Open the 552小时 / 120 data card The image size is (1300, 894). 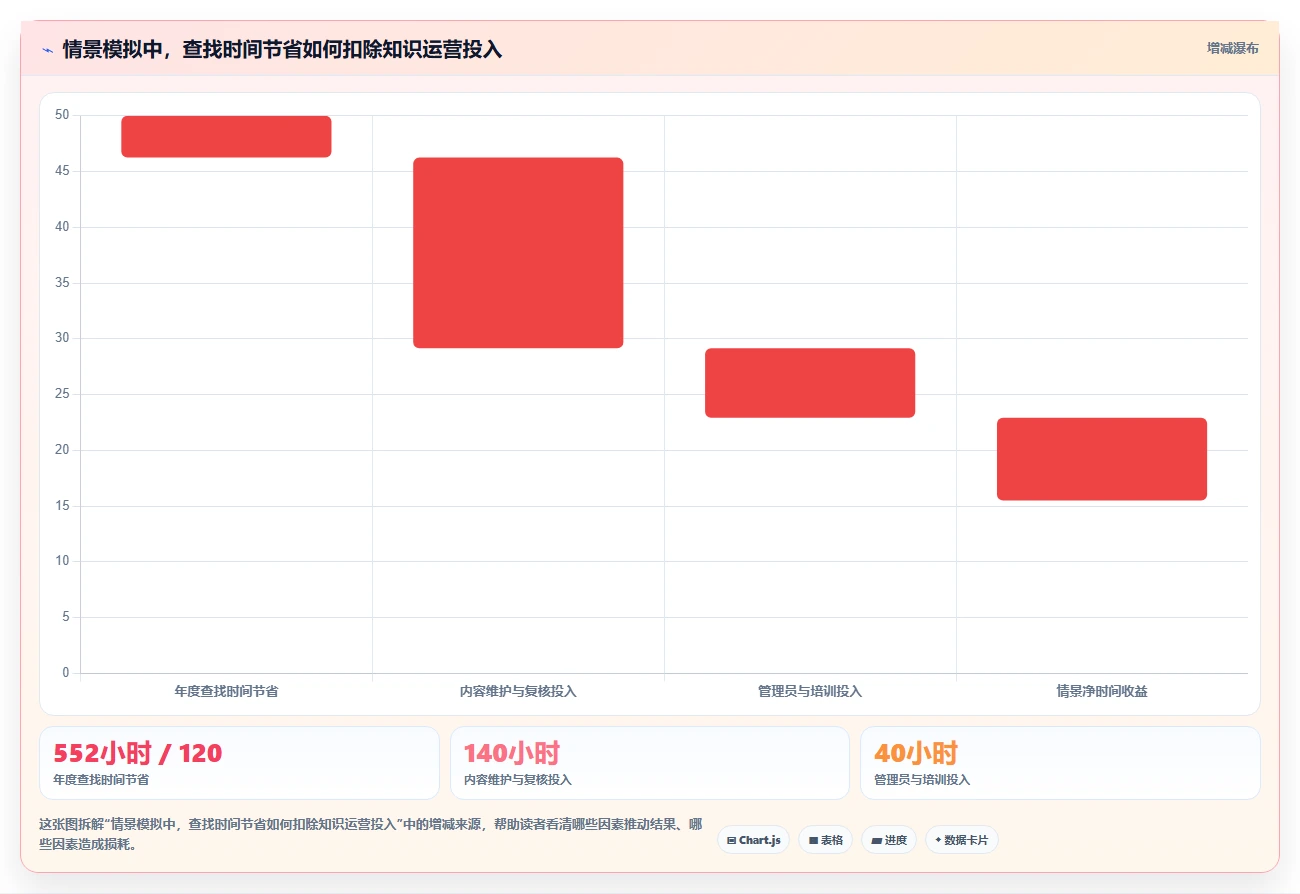[x=239, y=763]
